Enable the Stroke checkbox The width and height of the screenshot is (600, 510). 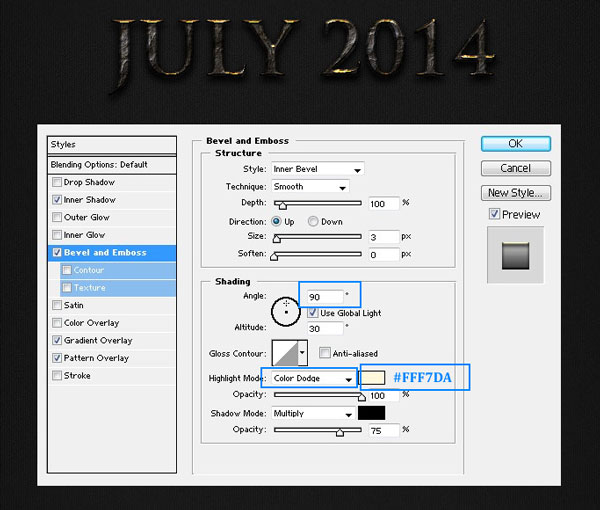57,376
